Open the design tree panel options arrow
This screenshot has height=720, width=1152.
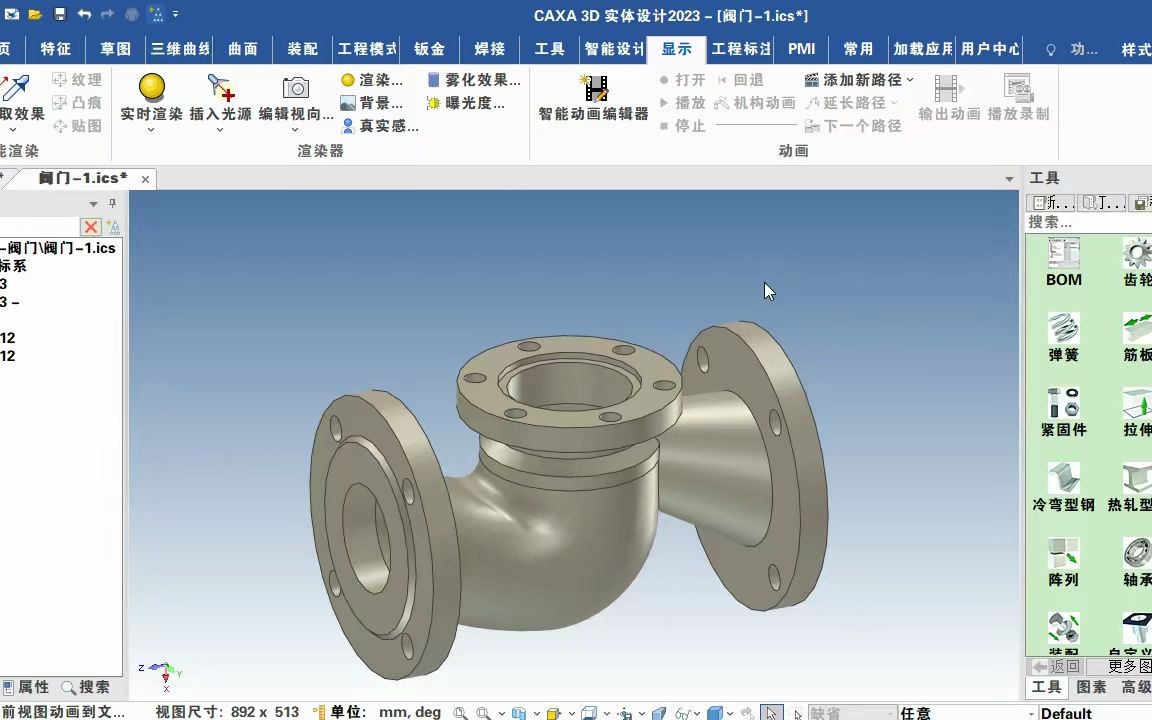[93, 204]
